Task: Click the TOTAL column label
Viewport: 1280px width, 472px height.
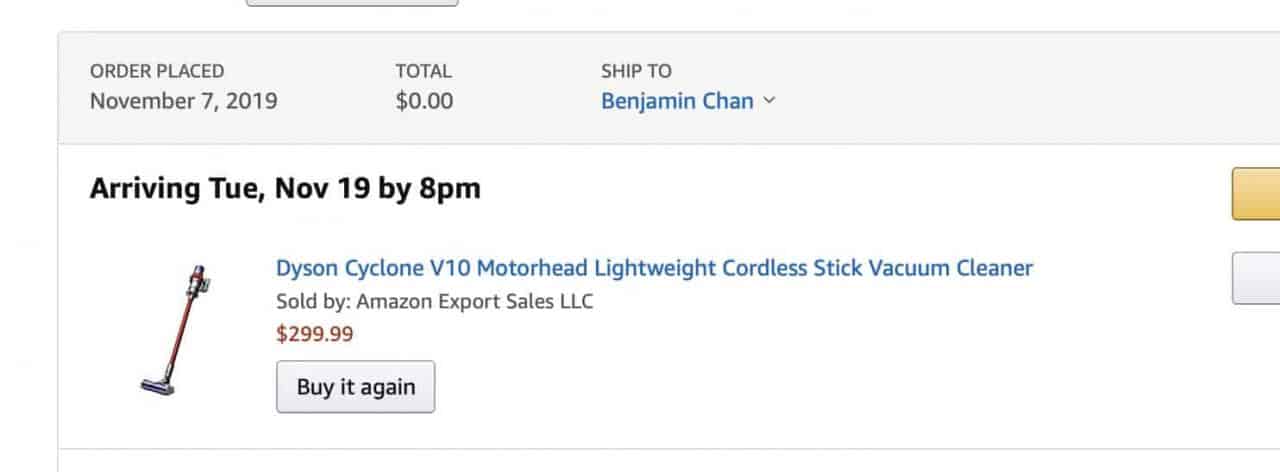Action: 424,71
